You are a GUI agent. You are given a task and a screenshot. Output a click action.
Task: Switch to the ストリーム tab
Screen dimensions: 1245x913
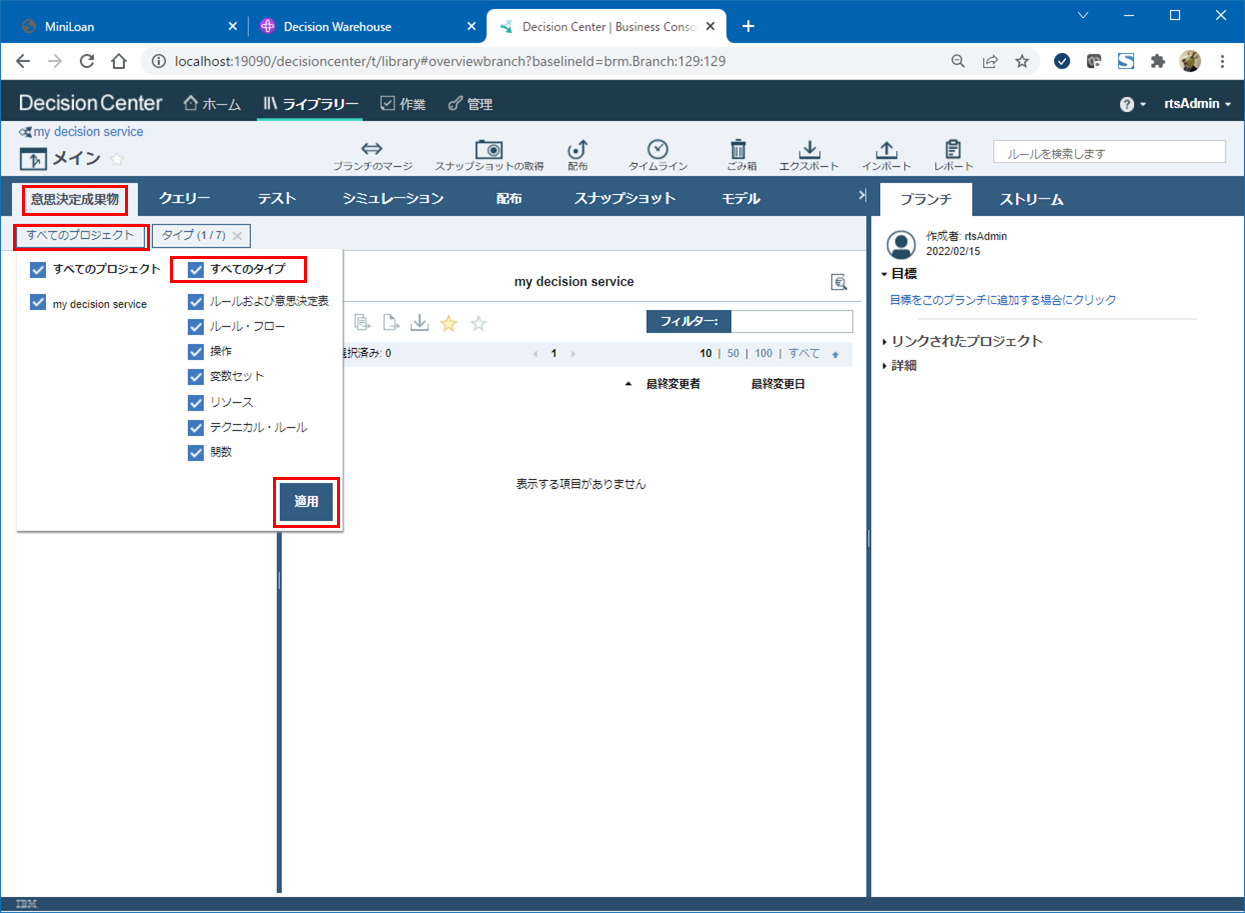1032,199
